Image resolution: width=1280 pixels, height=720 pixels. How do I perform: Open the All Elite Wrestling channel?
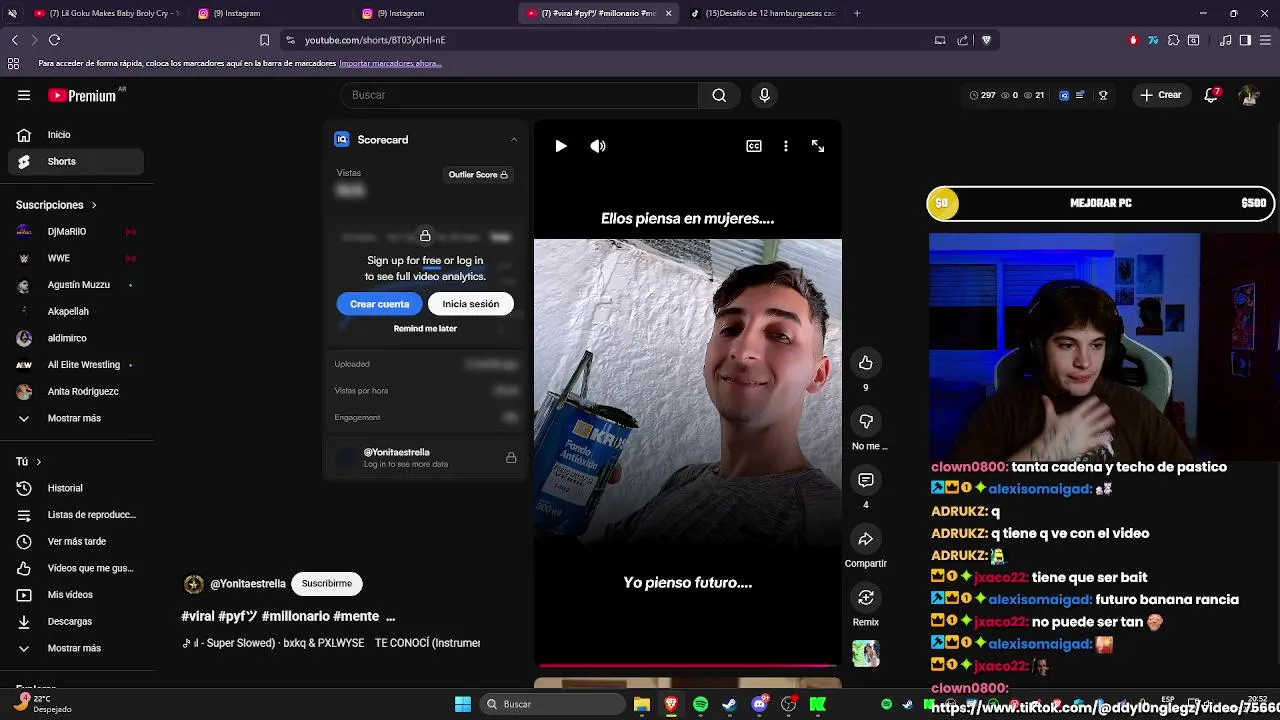76,365
